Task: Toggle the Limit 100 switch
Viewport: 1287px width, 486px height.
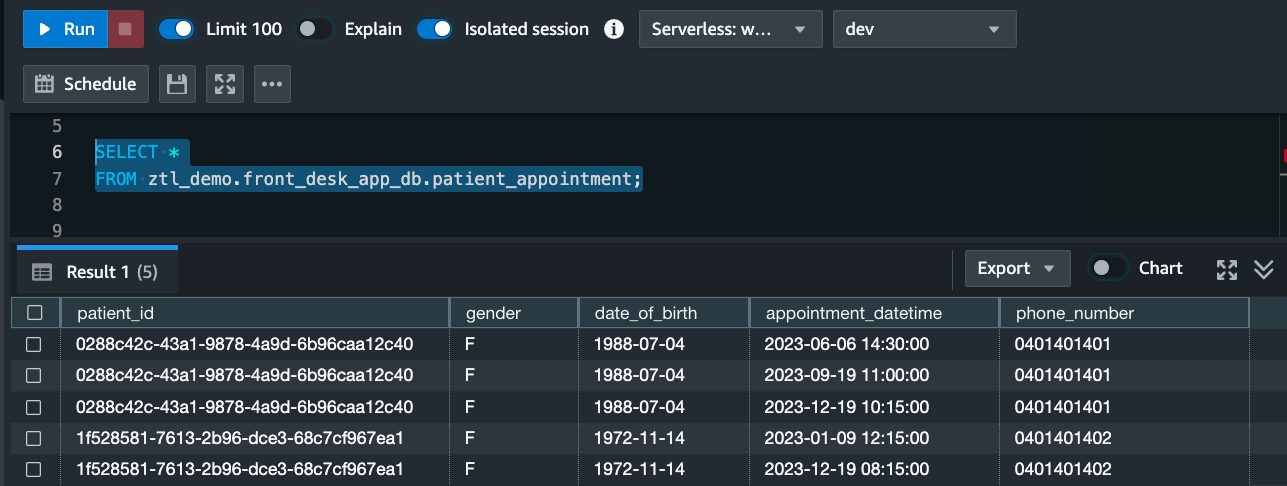Action: [x=177, y=29]
